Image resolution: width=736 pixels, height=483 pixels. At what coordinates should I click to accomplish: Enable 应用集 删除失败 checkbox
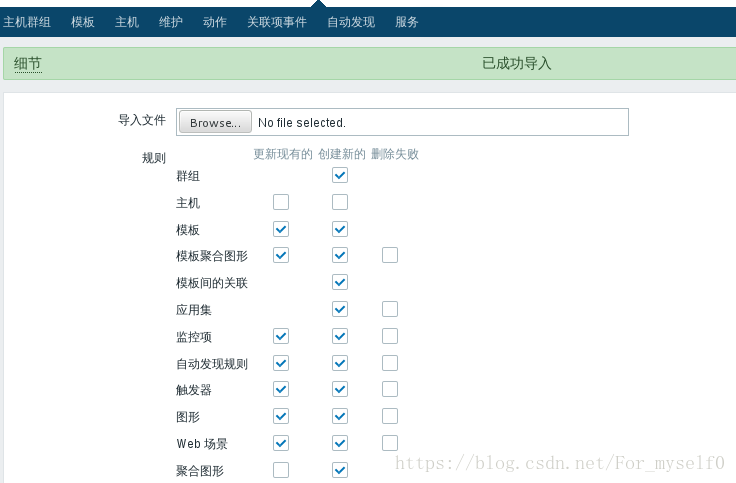(390, 309)
